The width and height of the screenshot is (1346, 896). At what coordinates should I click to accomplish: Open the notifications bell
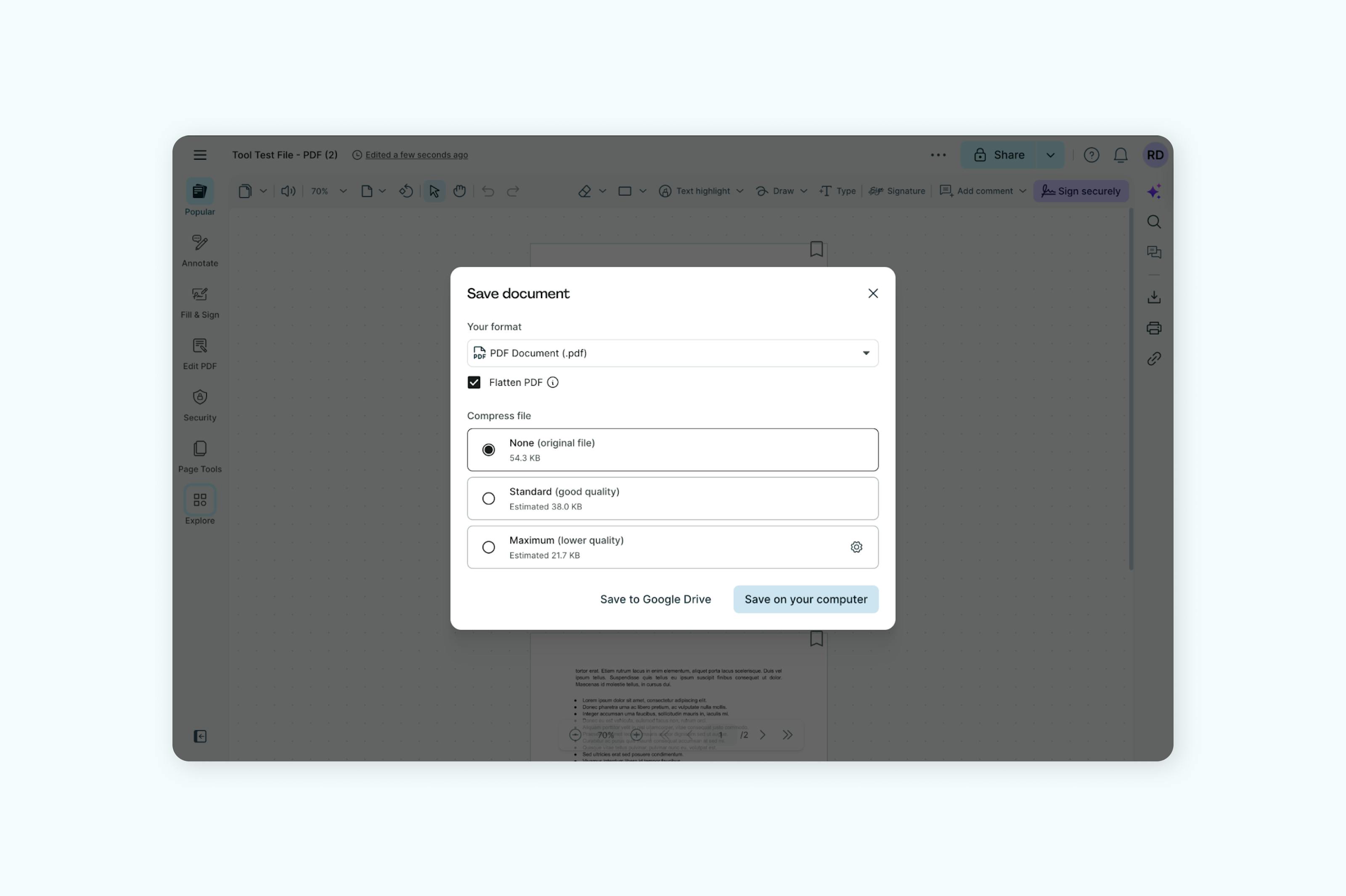pyautogui.click(x=1120, y=155)
